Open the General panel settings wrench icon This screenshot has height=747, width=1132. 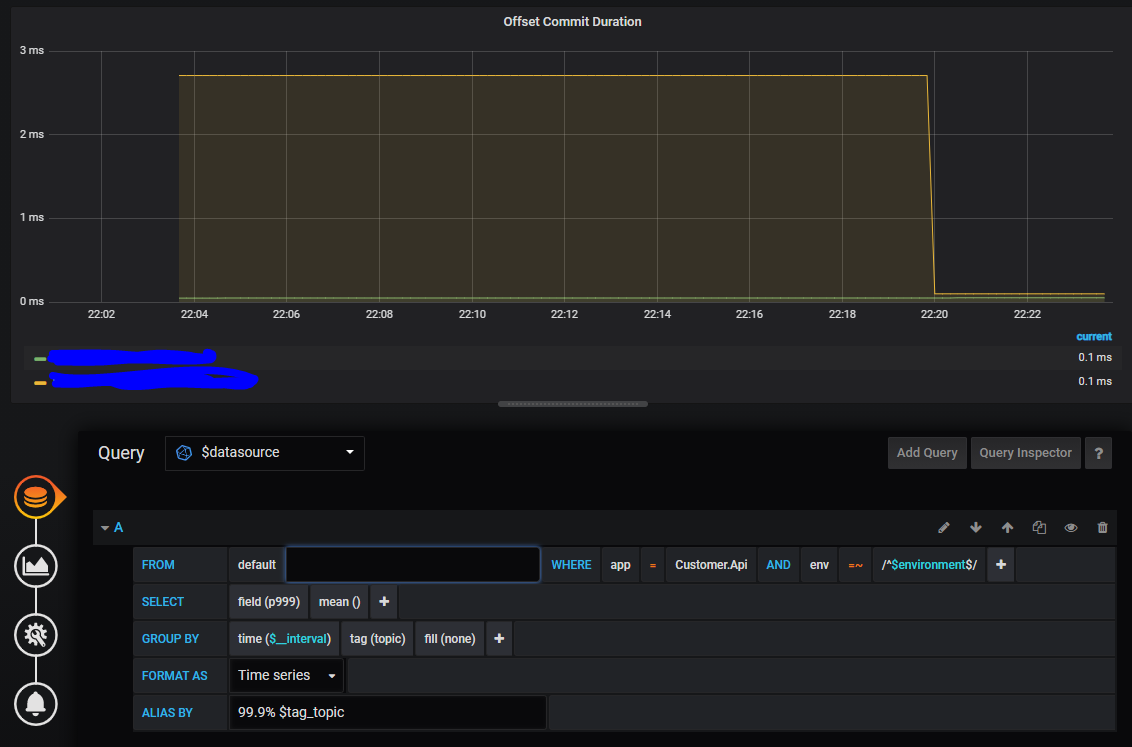pyautogui.click(x=36, y=634)
